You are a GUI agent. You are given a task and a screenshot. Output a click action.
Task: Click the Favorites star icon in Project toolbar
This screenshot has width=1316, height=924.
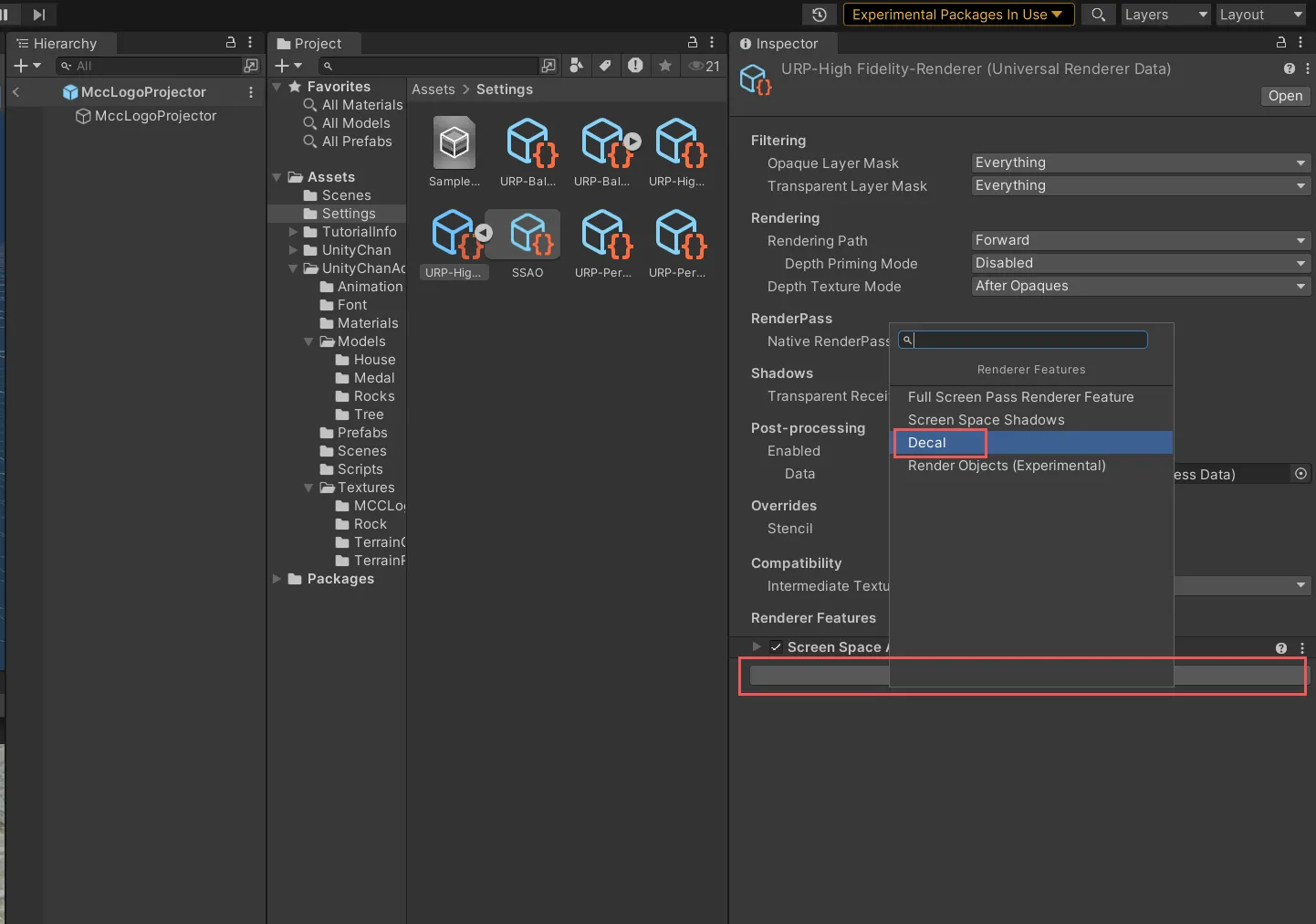665,66
